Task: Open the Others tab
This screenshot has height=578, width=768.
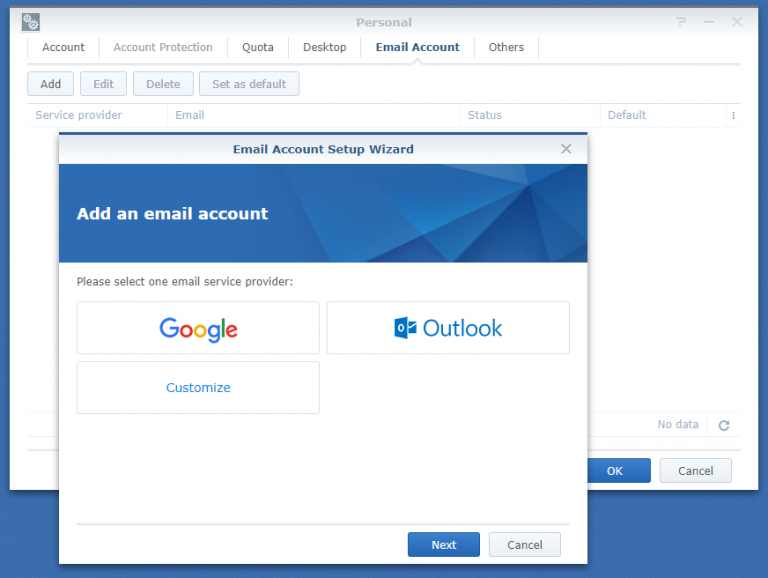Action: [x=506, y=48]
